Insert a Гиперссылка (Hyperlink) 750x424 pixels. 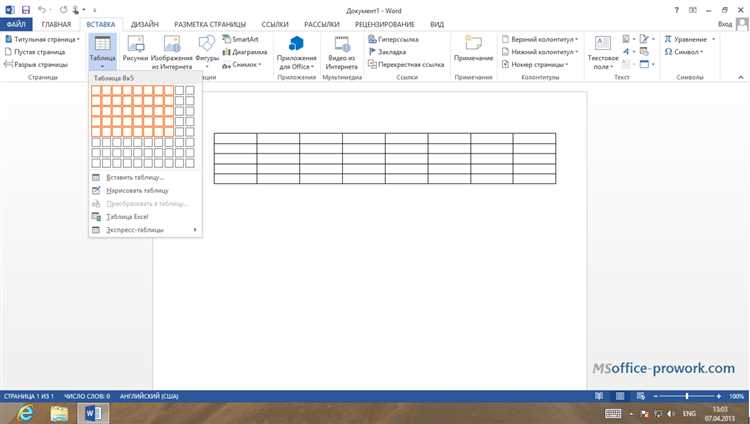(x=398, y=39)
